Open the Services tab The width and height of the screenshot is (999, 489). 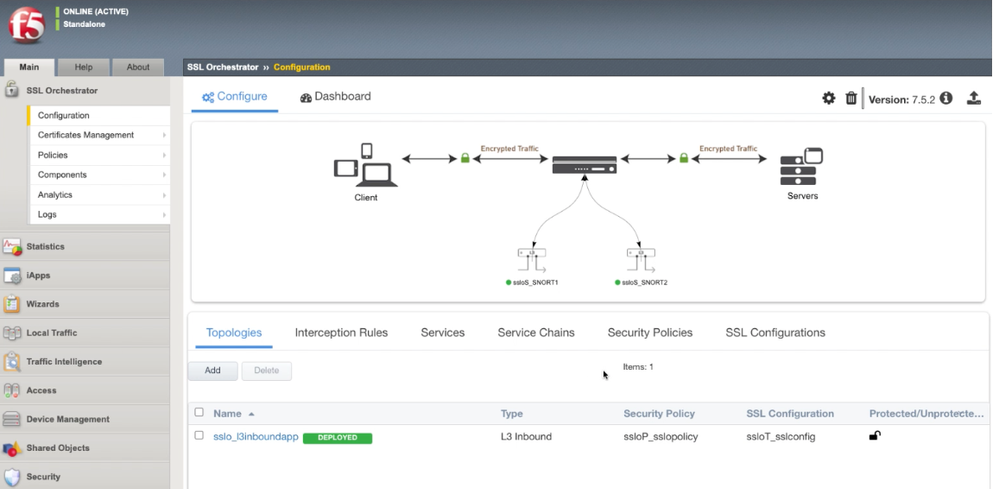point(443,332)
